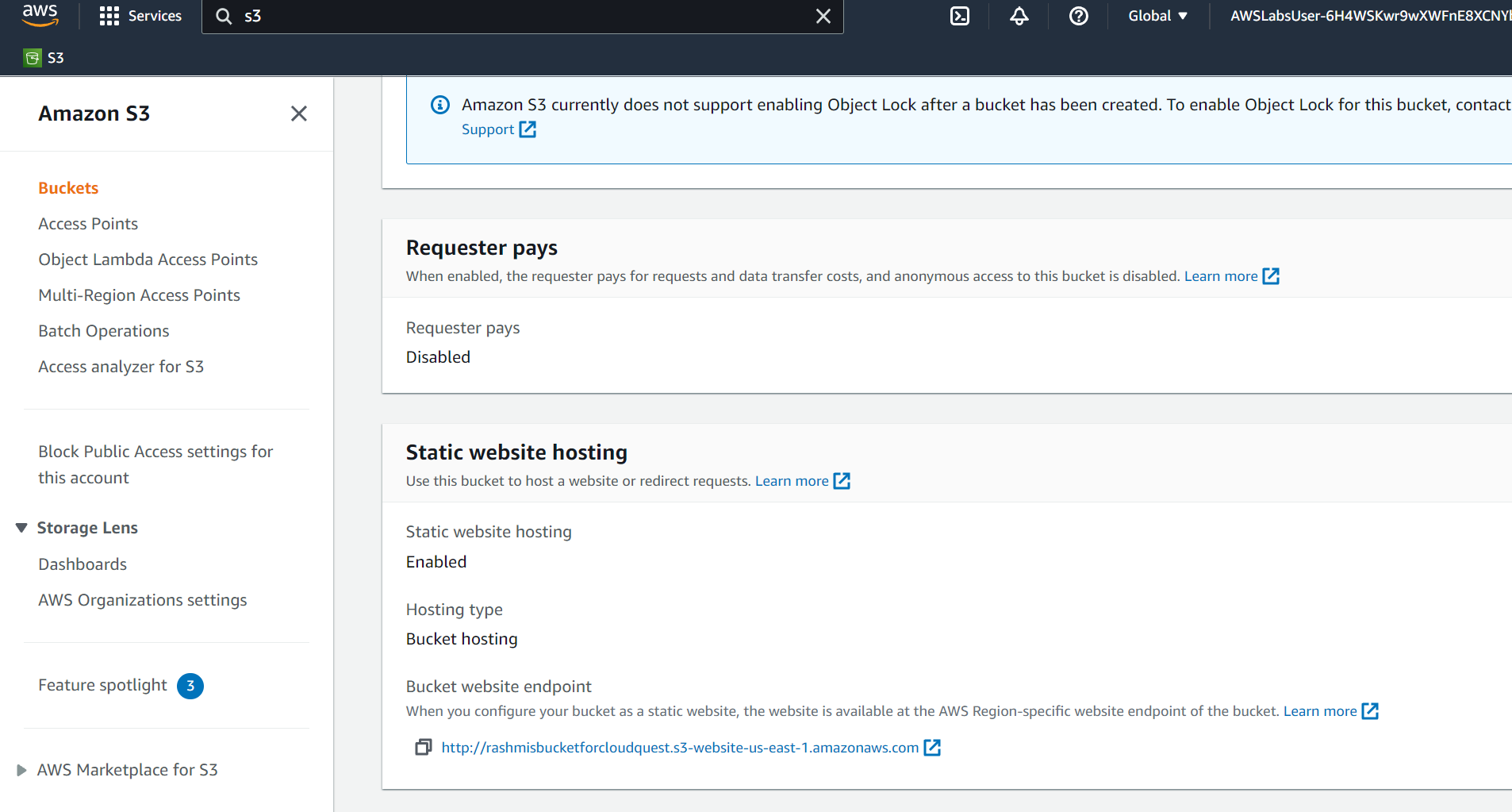The width and height of the screenshot is (1512, 812).
Task: Go to Buckets in the sidebar
Action: coord(68,187)
